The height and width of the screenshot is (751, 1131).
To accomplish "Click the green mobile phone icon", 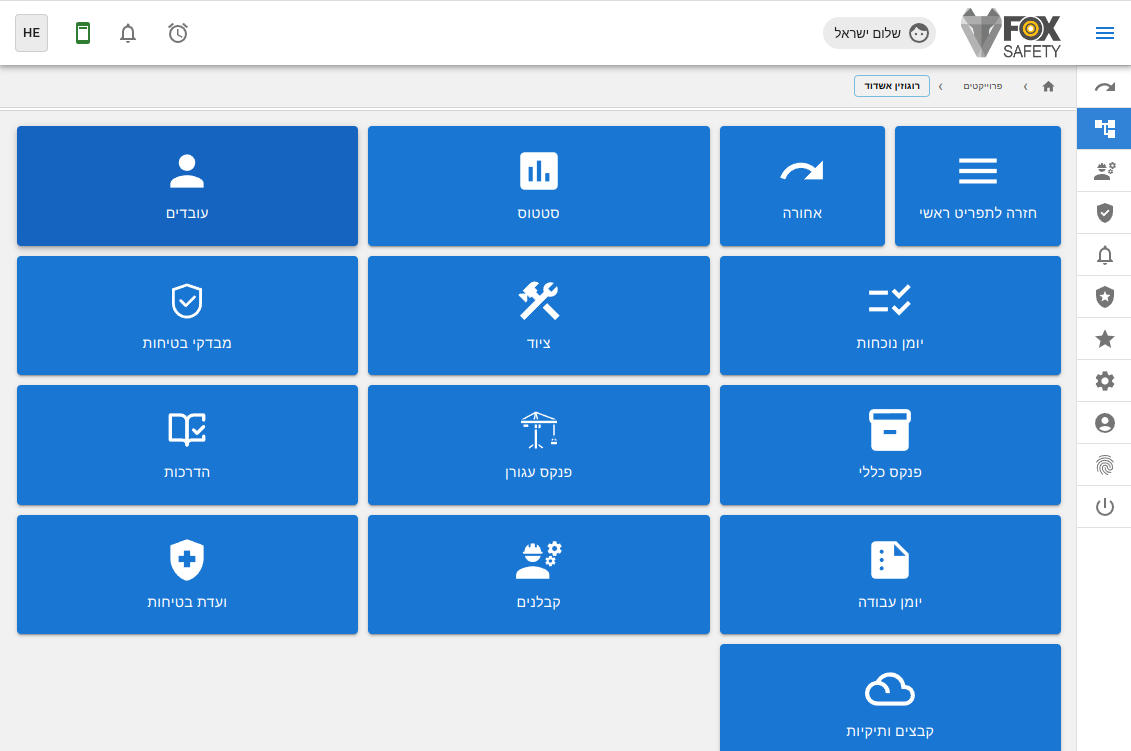I will coord(83,33).
